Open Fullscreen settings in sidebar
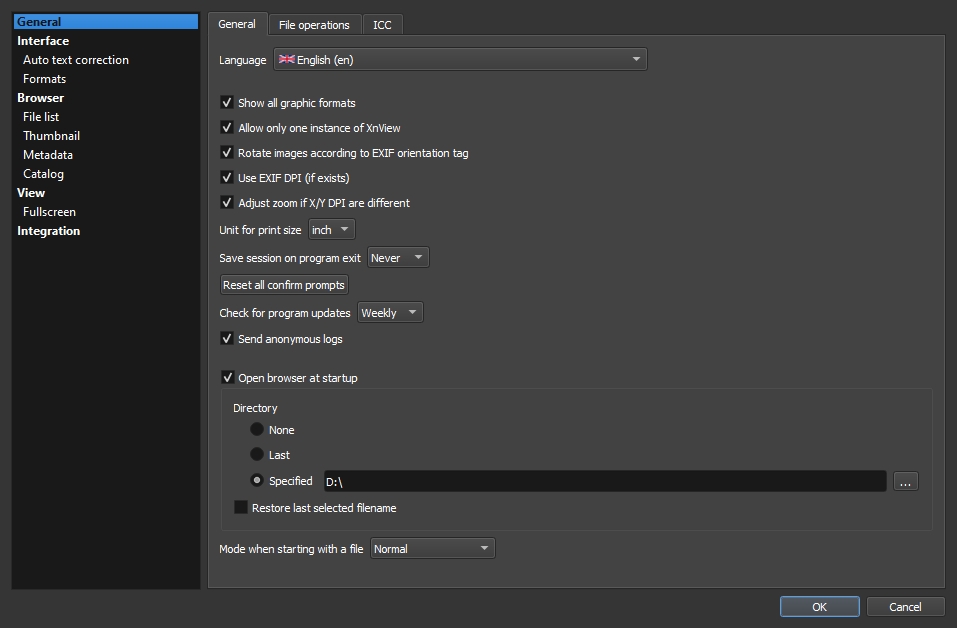The image size is (957, 628). tap(49, 212)
